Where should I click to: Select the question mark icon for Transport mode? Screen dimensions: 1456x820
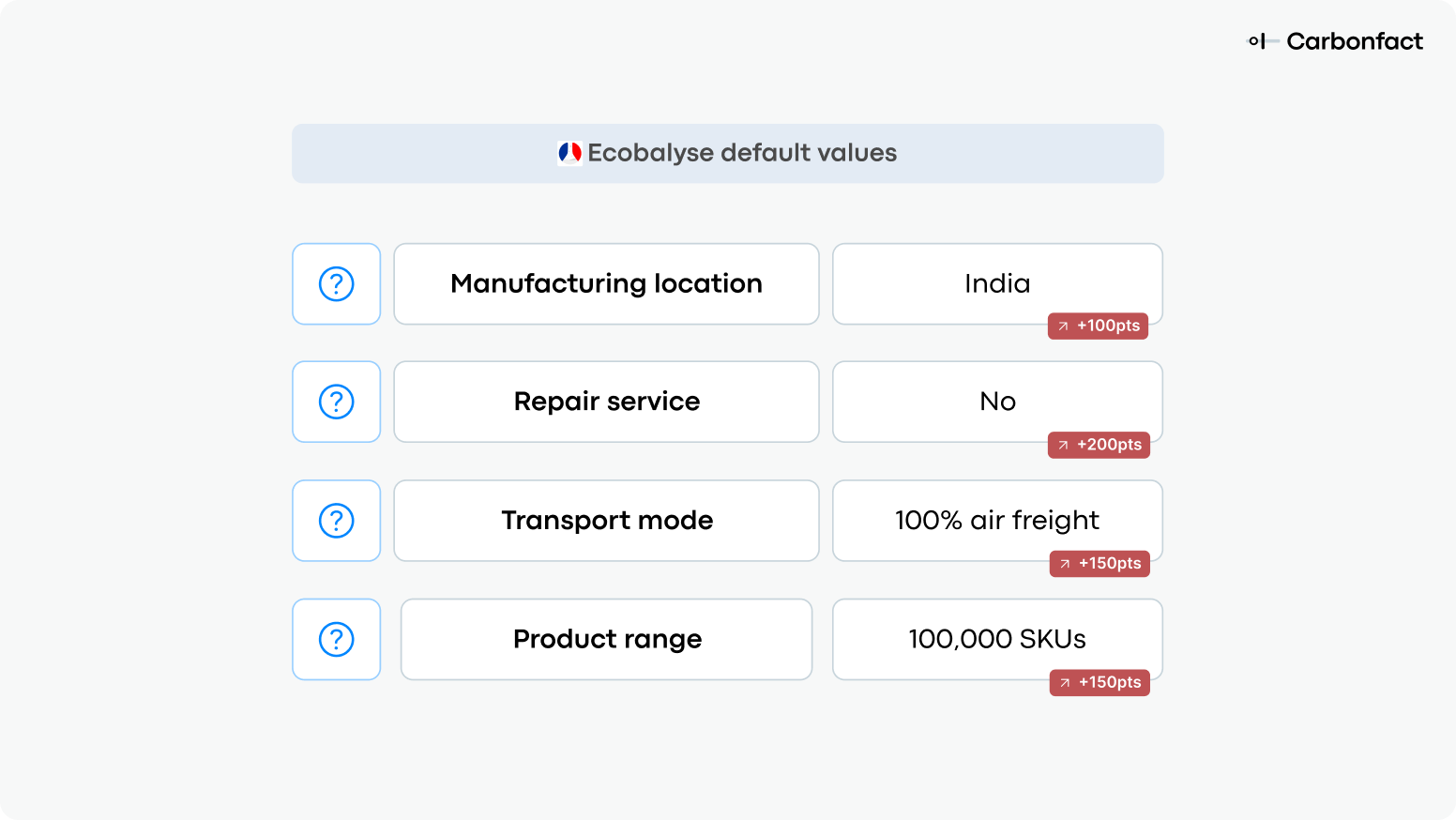pos(336,521)
